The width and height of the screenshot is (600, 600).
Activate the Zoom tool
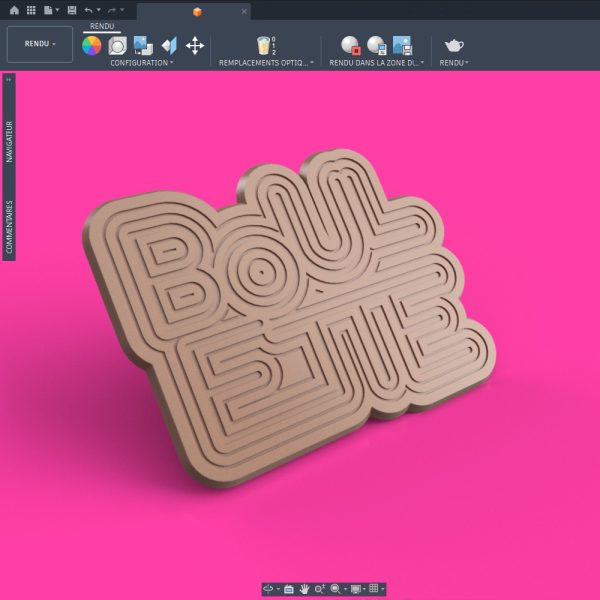tap(320, 589)
